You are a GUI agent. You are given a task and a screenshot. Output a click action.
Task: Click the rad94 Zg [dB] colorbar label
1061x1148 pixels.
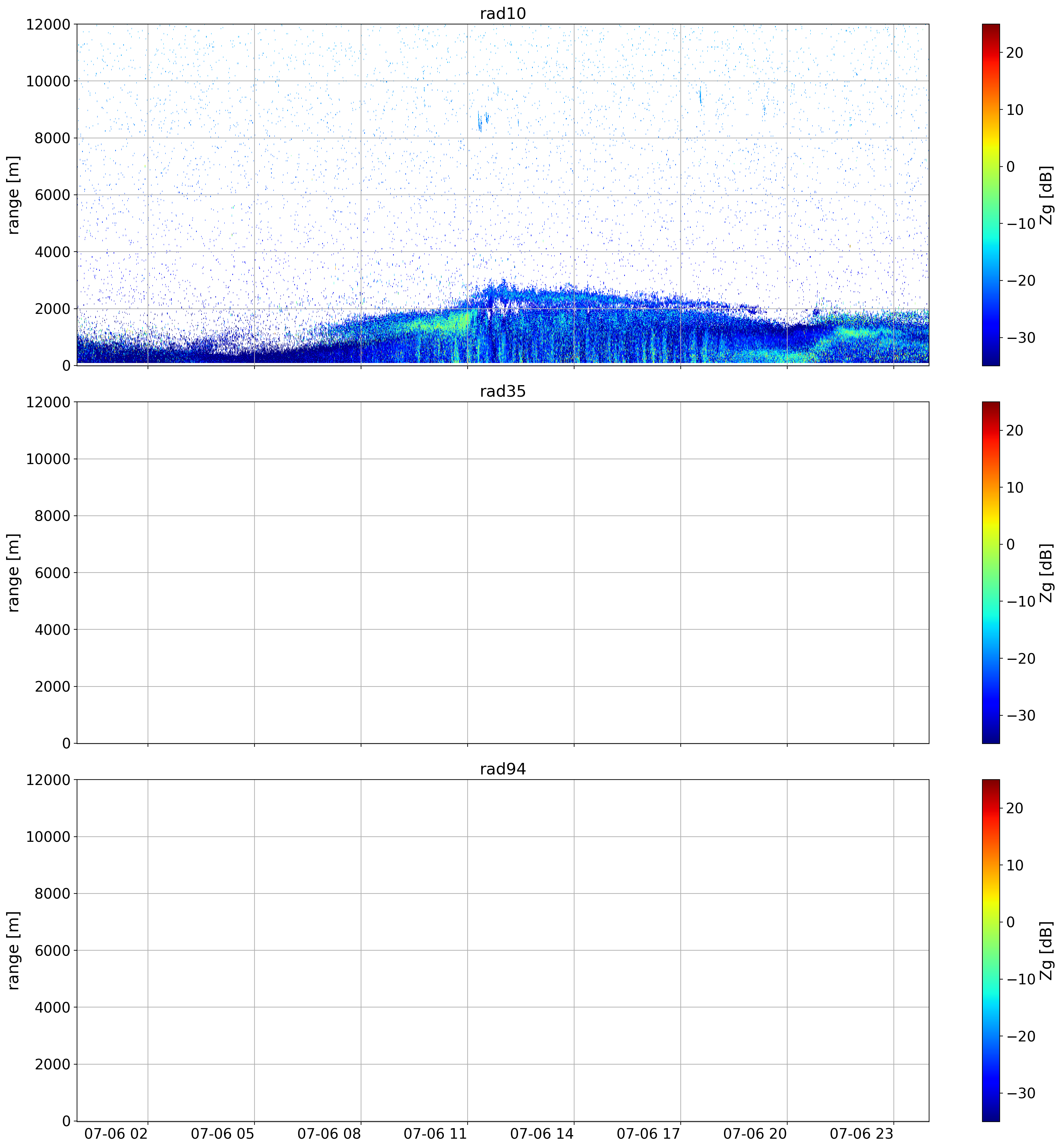1047,951
